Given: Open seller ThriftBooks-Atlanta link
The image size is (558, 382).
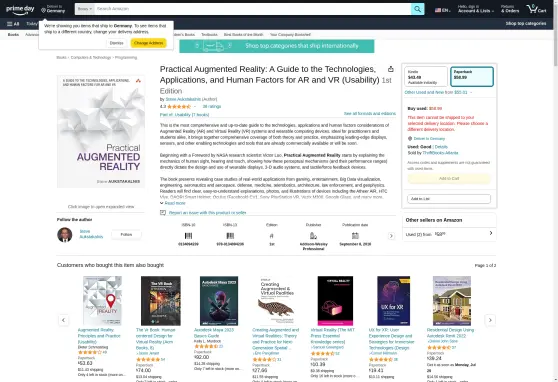Looking at the screenshot, I should pos(440,153).
